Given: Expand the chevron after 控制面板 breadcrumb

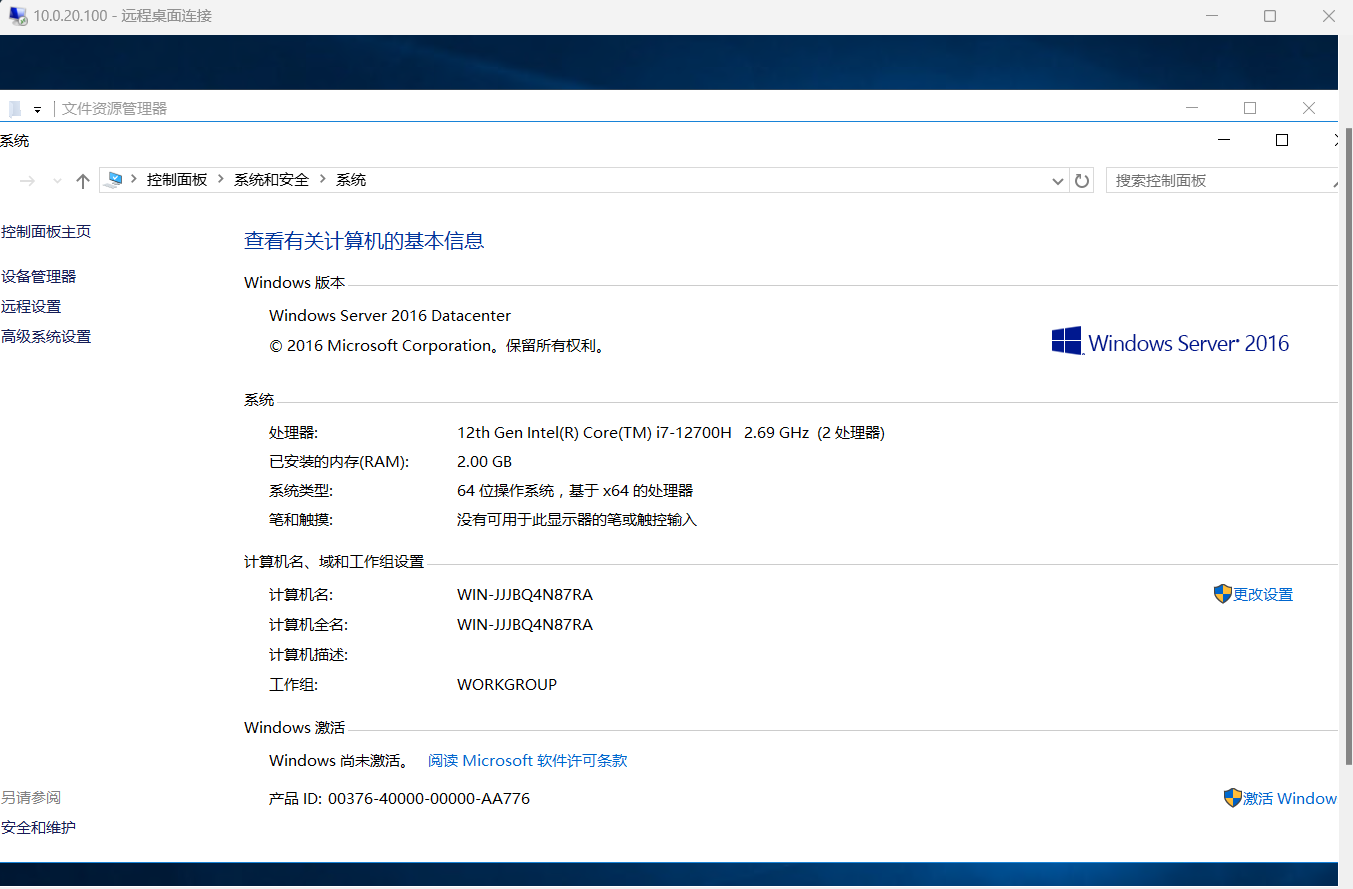Looking at the screenshot, I should [x=221, y=180].
